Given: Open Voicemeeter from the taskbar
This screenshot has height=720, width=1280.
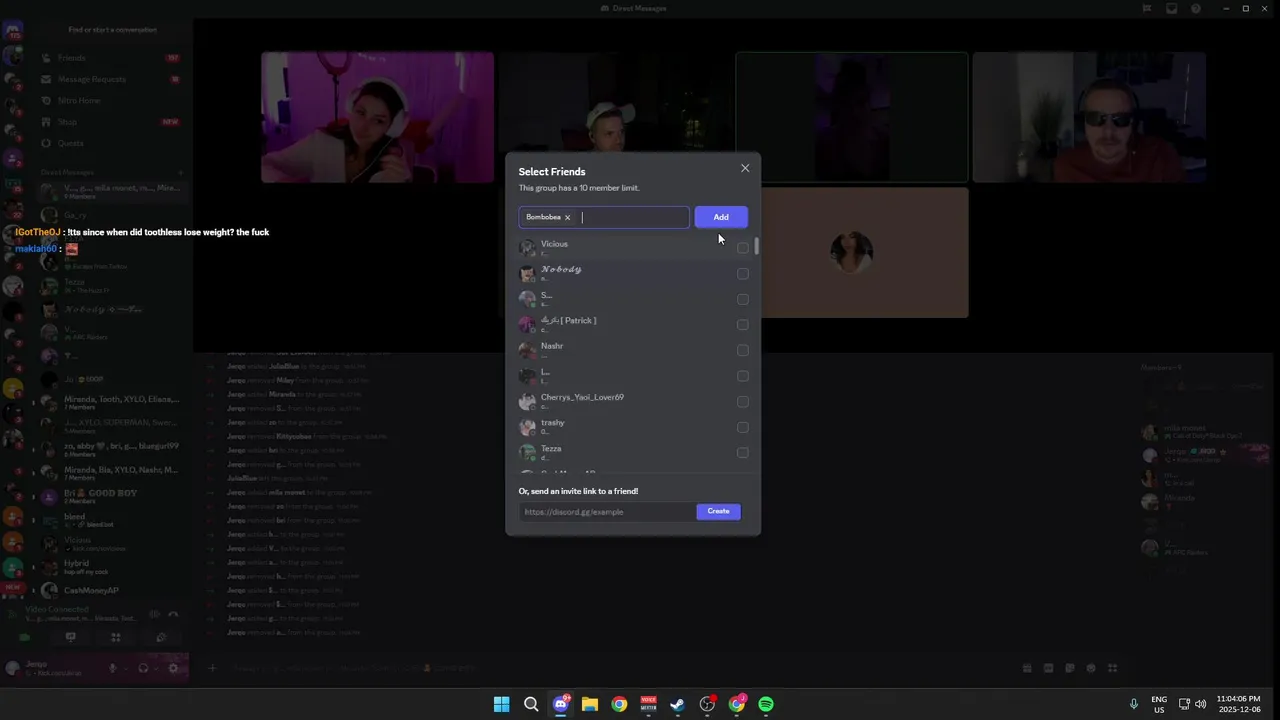Looking at the screenshot, I should (648, 704).
